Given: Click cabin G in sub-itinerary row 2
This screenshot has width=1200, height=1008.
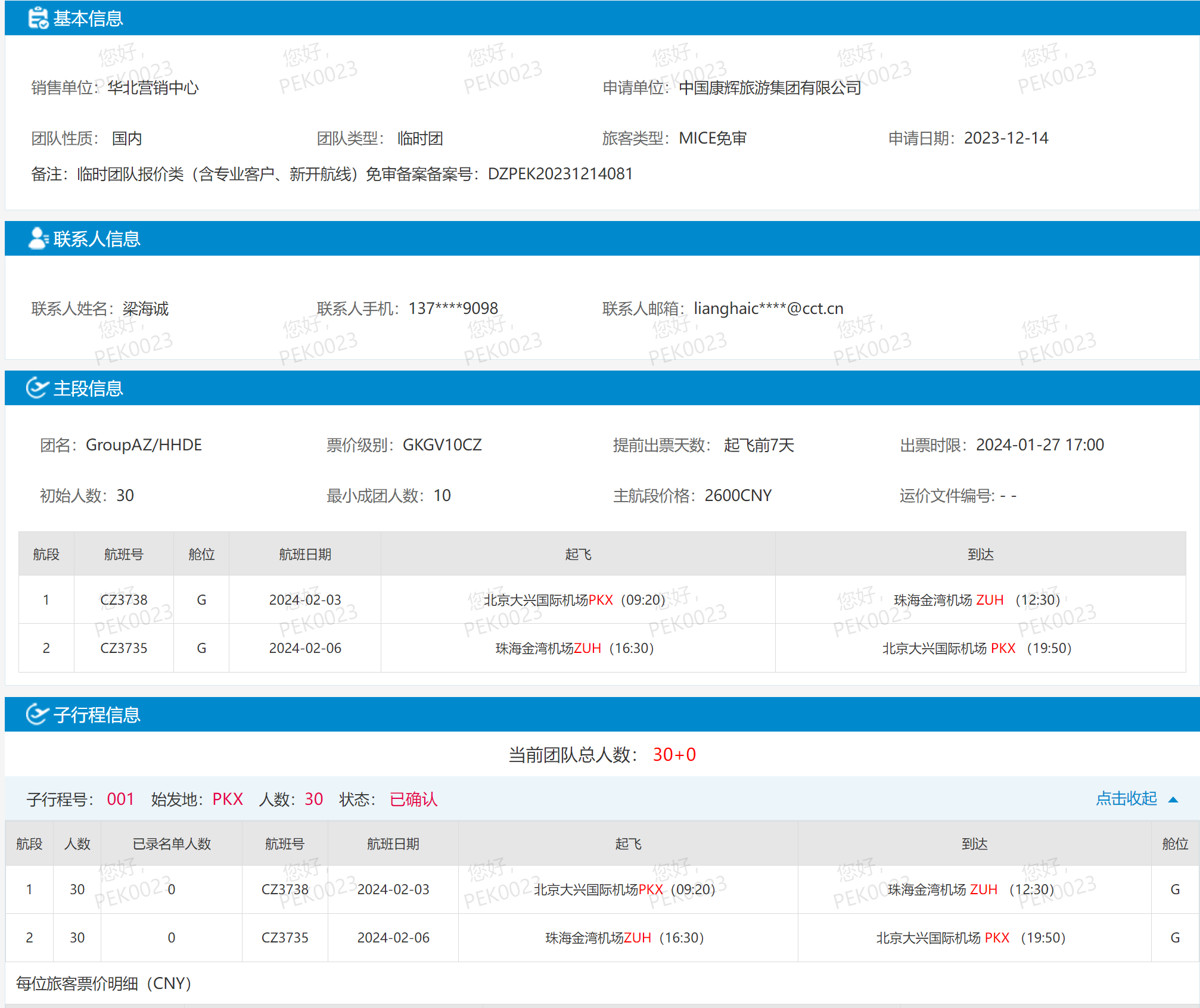Looking at the screenshot, I should tap(1175, 938).
